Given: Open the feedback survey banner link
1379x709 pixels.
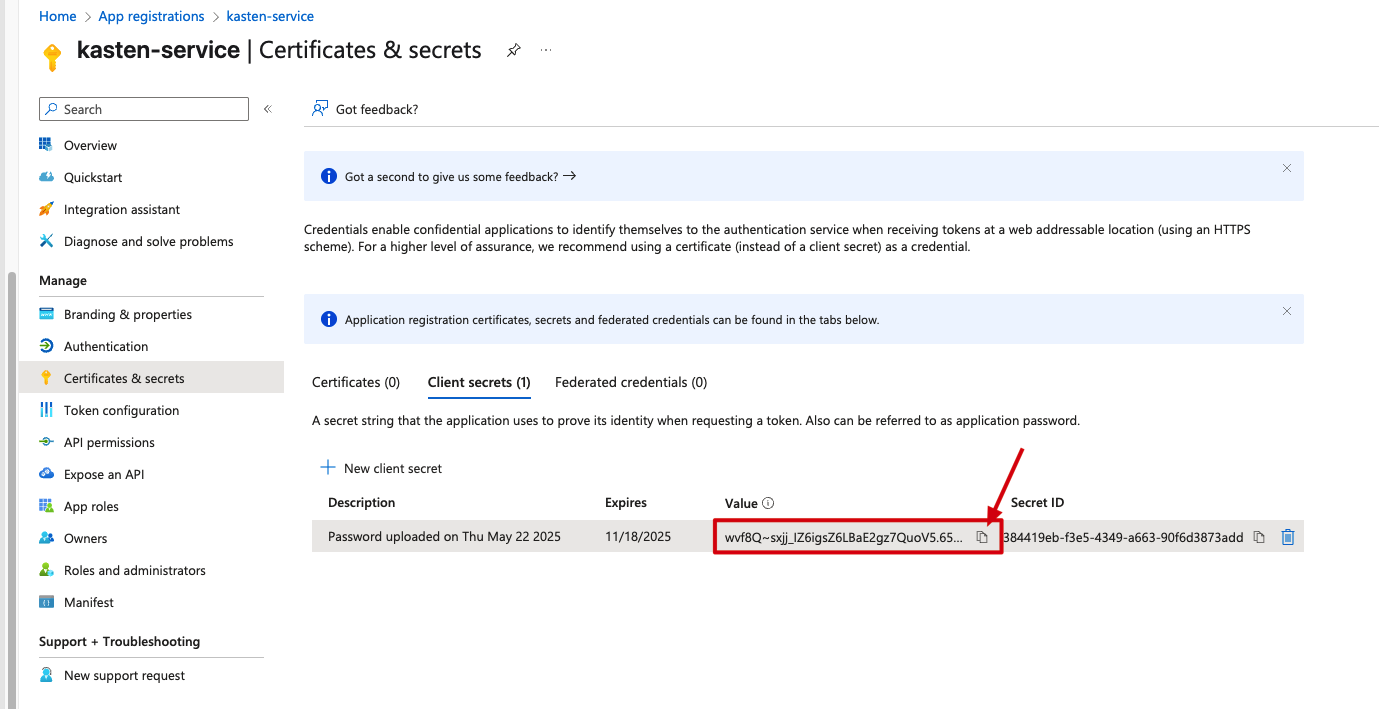Looking at the screenshot, I should [460, 176].
